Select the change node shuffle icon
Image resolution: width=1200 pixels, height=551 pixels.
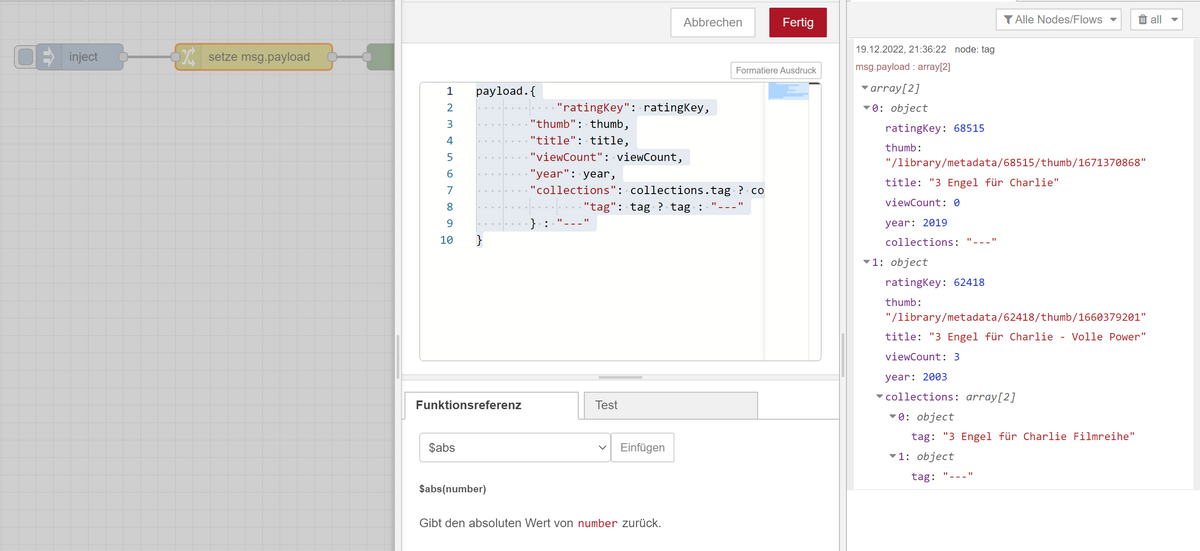187,57
